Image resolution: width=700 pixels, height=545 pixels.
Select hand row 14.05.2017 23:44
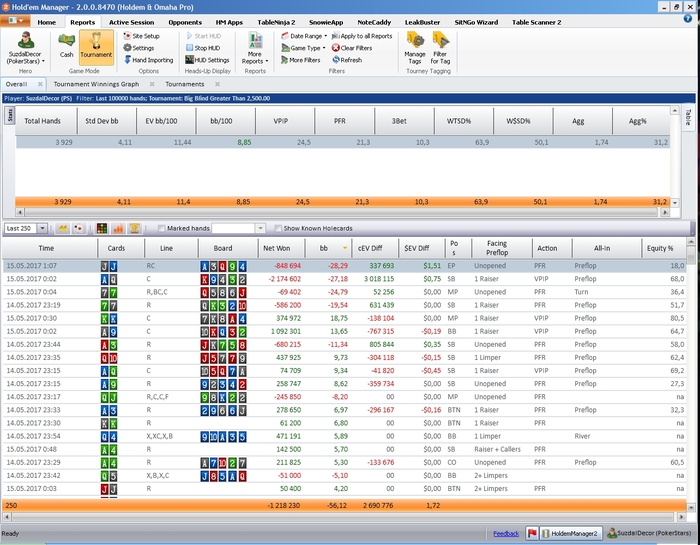[344, 345]
